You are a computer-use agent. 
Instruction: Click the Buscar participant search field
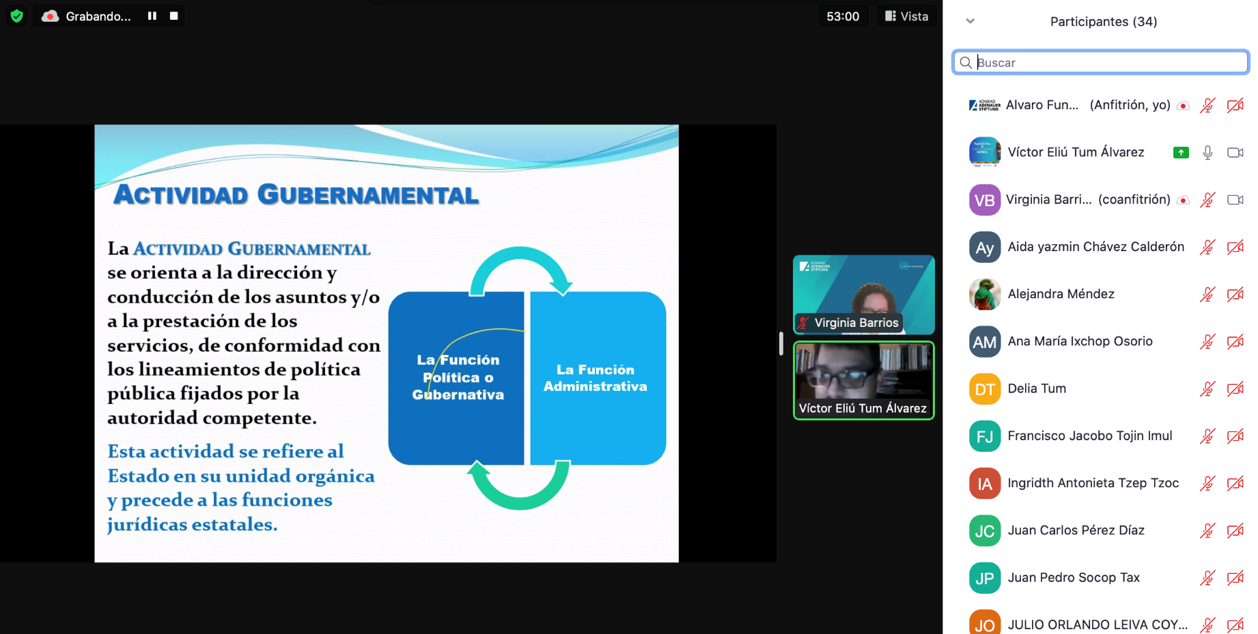pyautogui.click(x=1100, y=62)
